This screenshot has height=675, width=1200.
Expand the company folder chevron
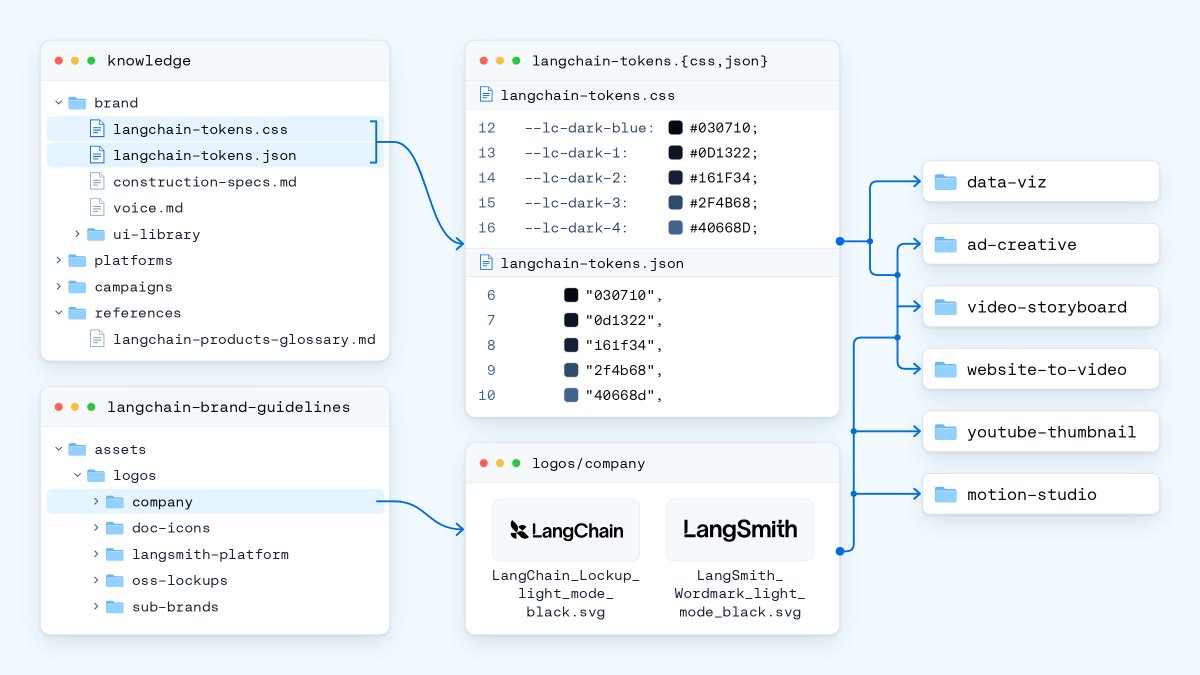(96, 501)
